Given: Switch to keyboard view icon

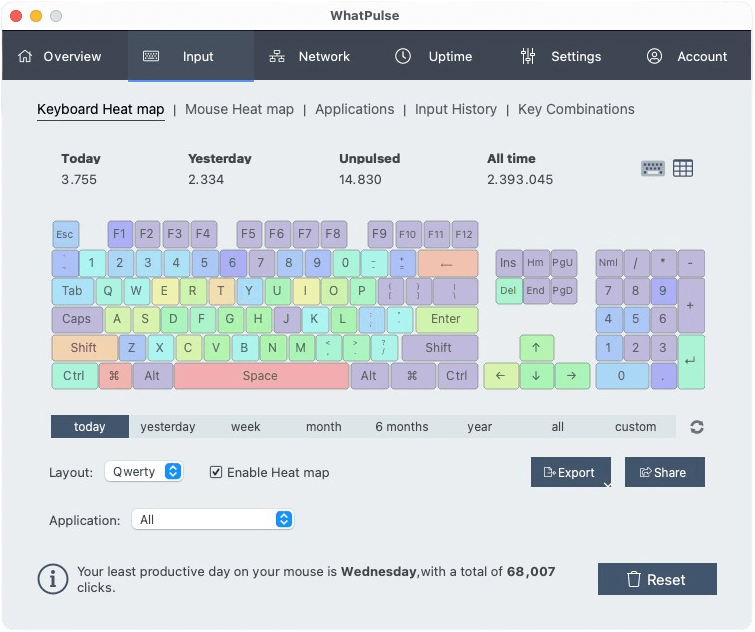Looking at the screenshot, I should 652,168.
